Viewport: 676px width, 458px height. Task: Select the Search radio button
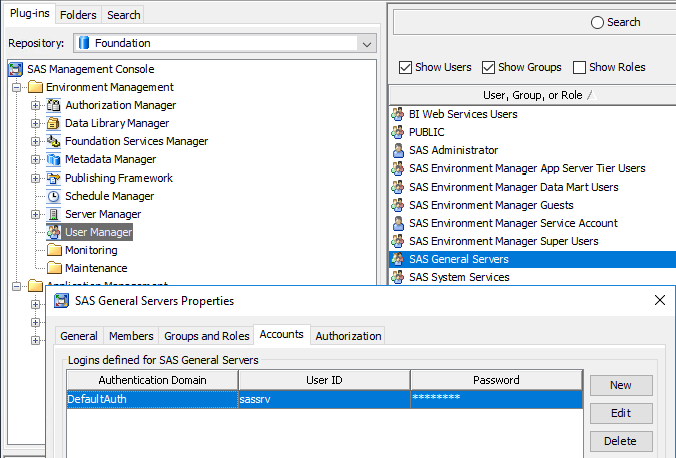pyautogui.click(x=598, y=22)
